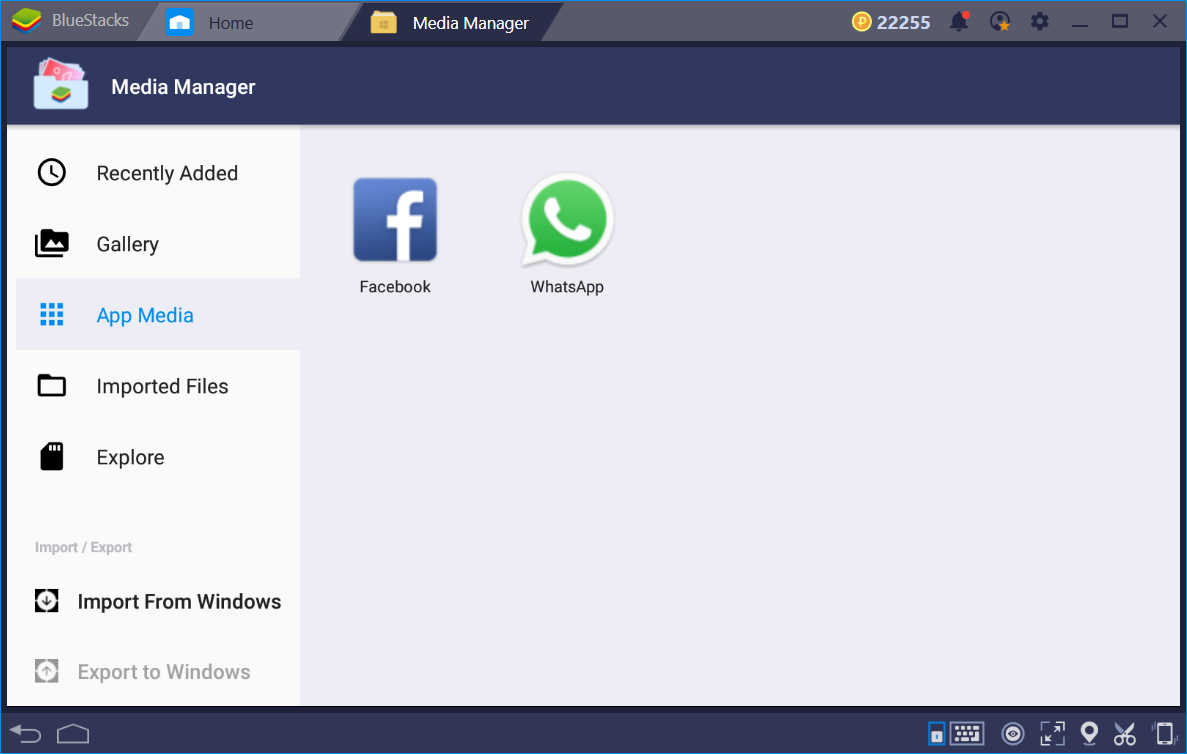The height and width of the screenshot is (754, 1187).
Task: Click the bottom bar icon left of the keyboard
Action: pyautogui.click(x=936, y=734)
